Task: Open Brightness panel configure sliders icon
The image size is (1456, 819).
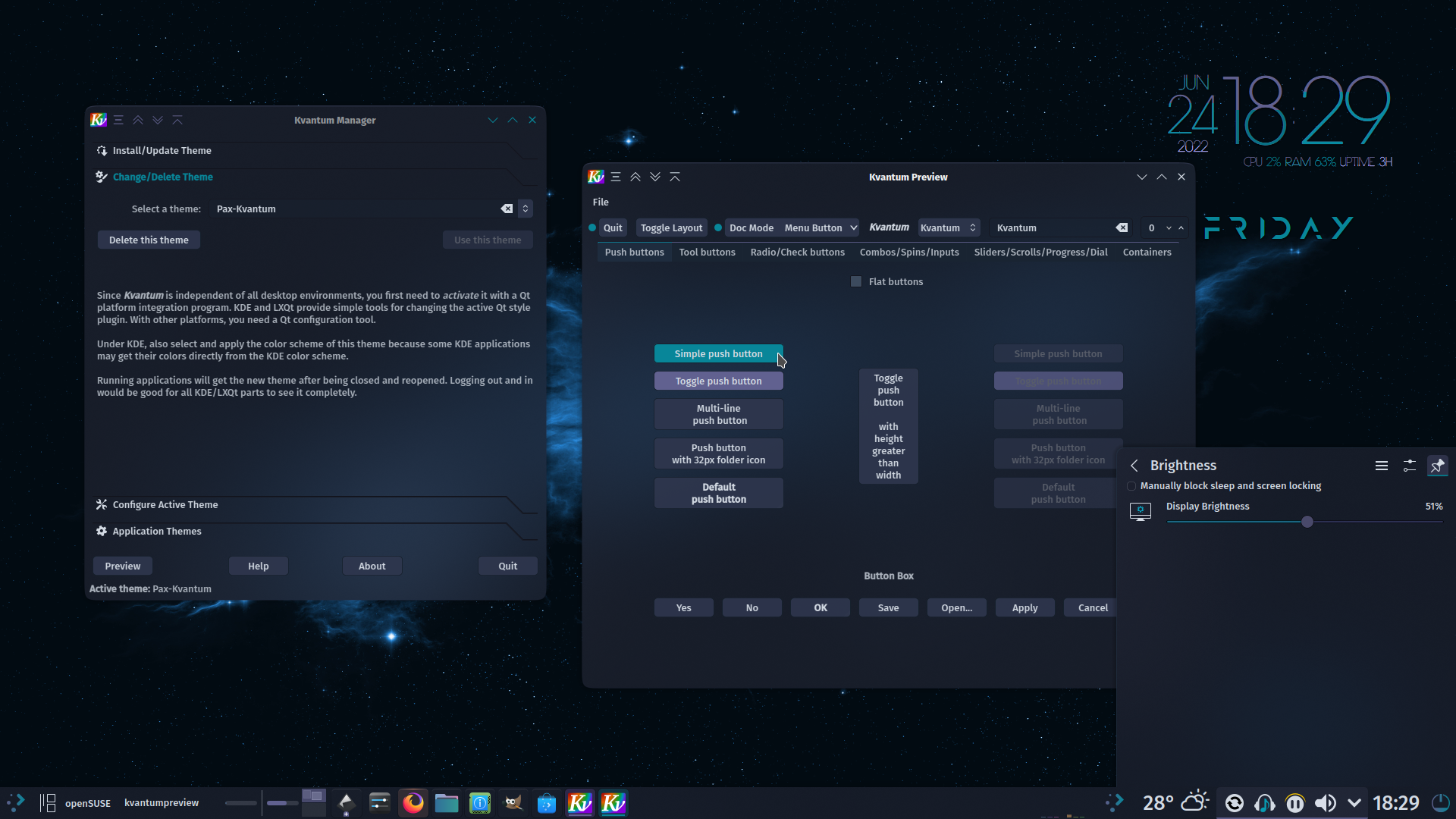Action: [1410, 466]
